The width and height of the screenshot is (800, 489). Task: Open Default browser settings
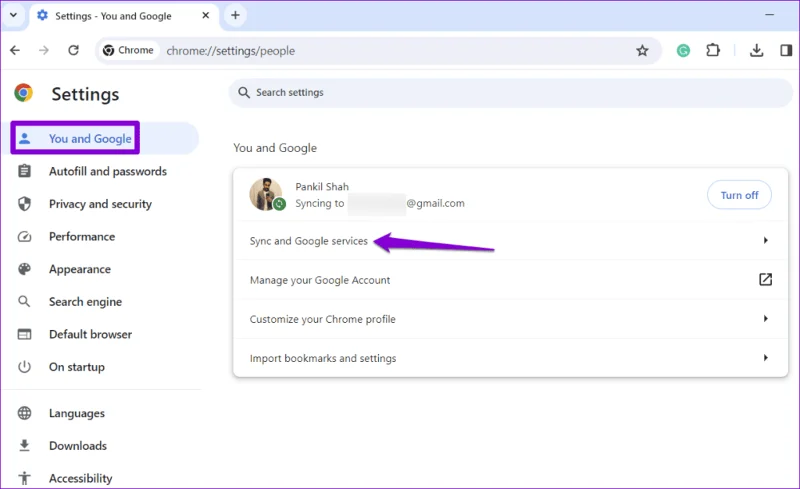90,335
